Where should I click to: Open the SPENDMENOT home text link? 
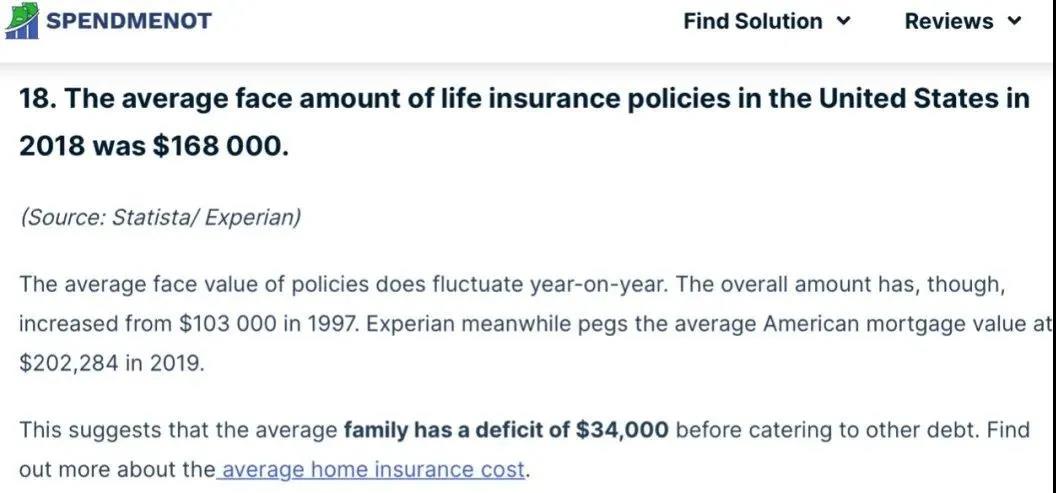[128, 21]
